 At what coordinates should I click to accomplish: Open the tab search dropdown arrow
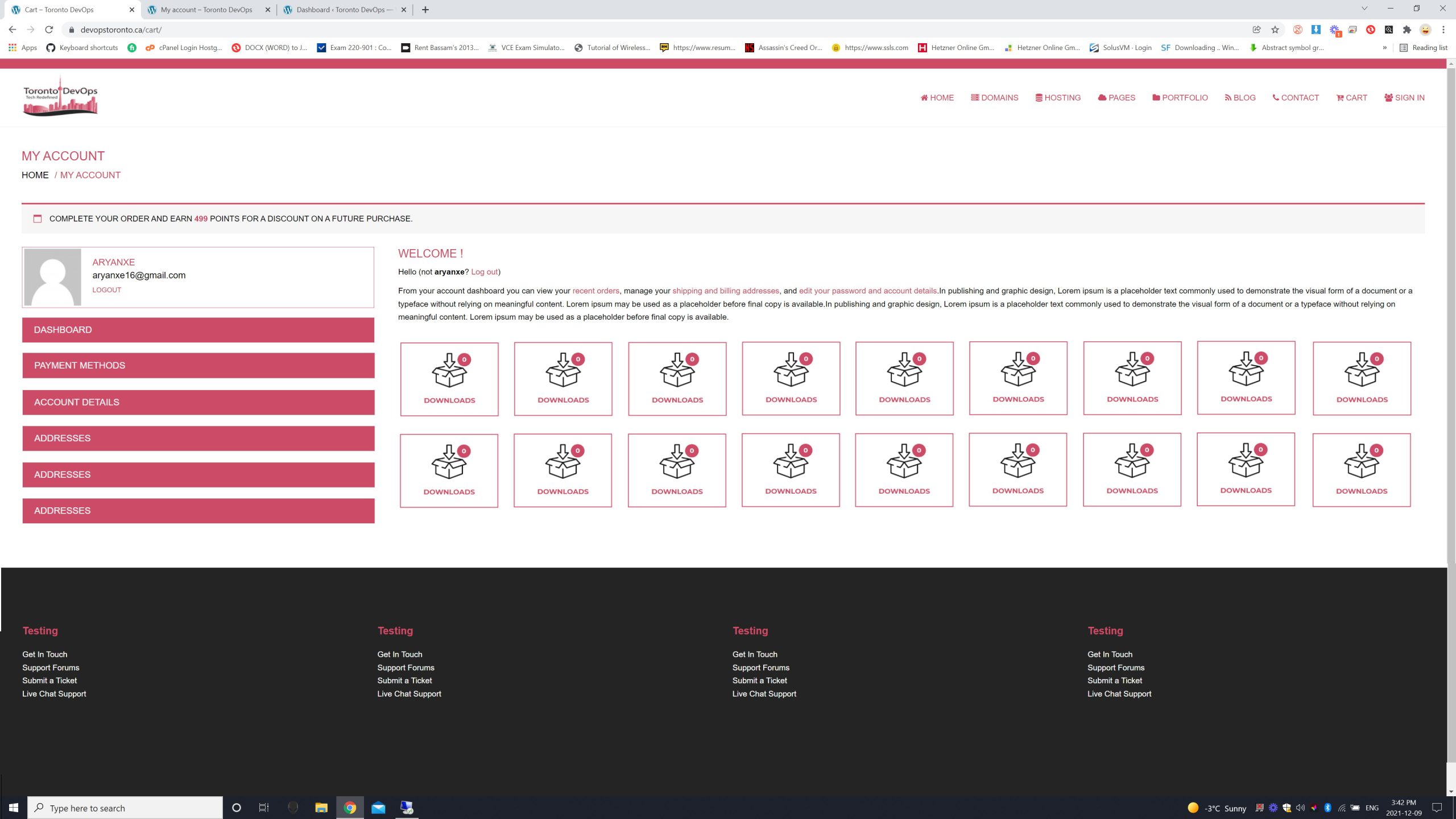tap(1364, 9)
